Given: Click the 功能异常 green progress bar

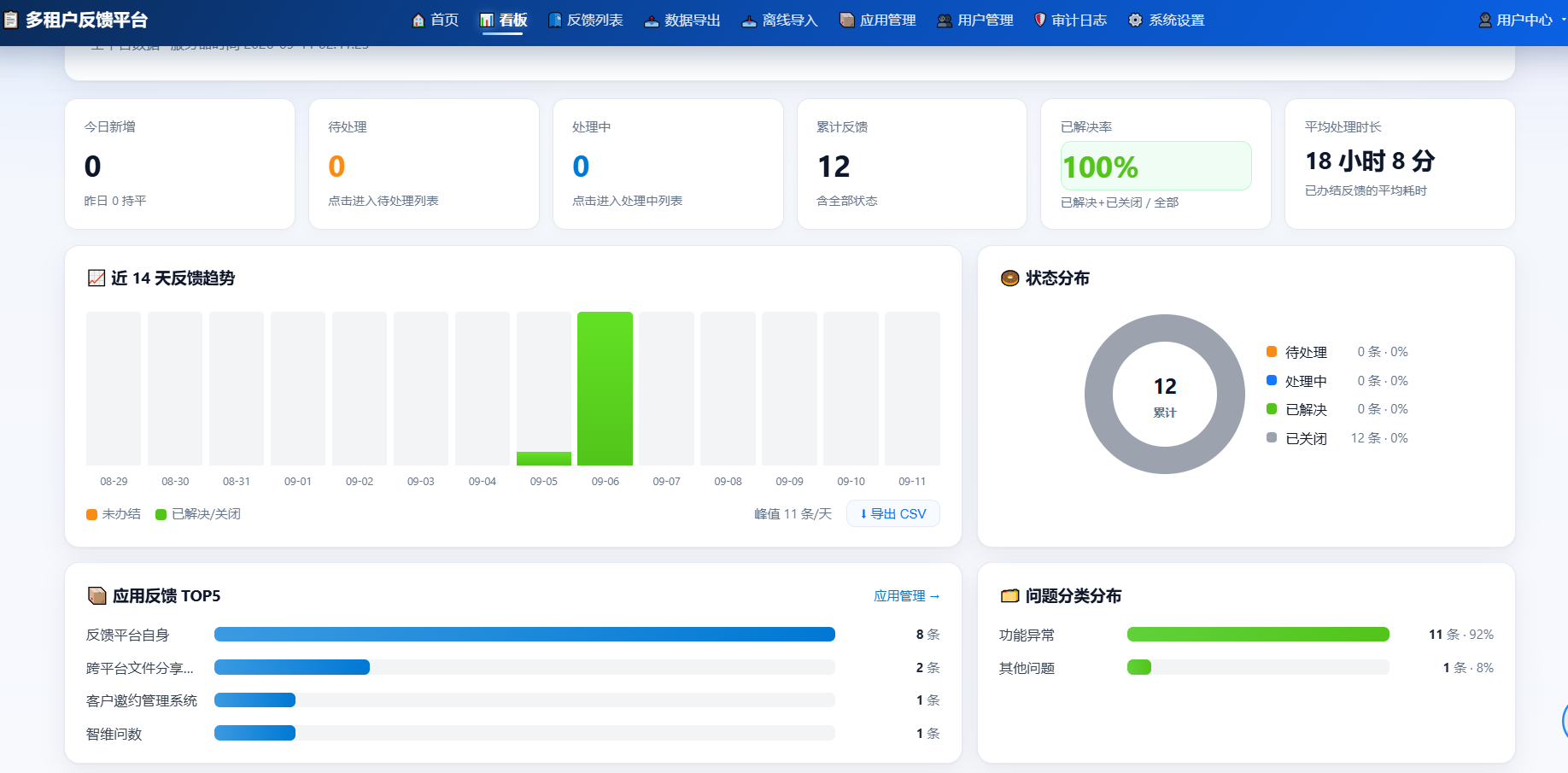Looking at the screenshot, I should [x=1258, y=634].
